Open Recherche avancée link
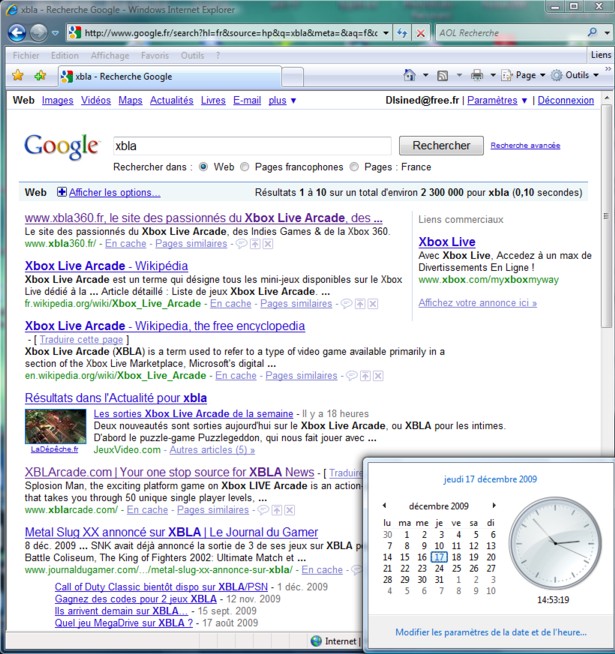This screenshot has width=615, height=654. click(x=525, y=146)
